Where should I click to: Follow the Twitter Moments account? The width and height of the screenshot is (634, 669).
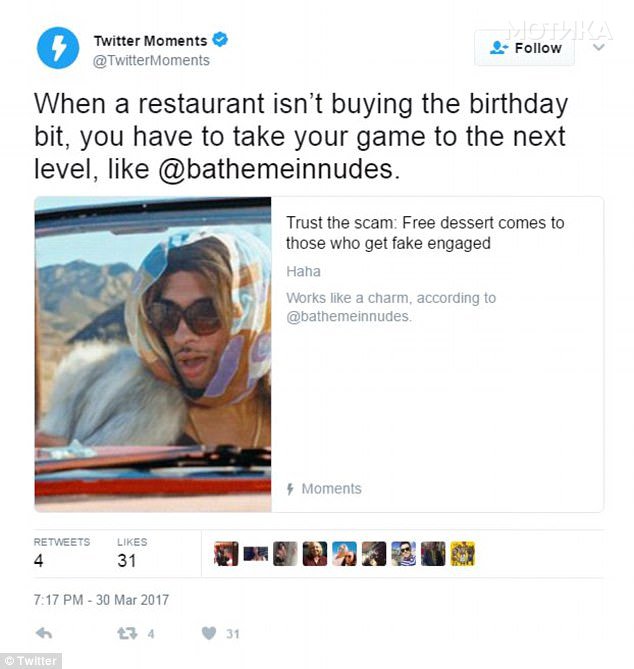click(x=524, y=48)
